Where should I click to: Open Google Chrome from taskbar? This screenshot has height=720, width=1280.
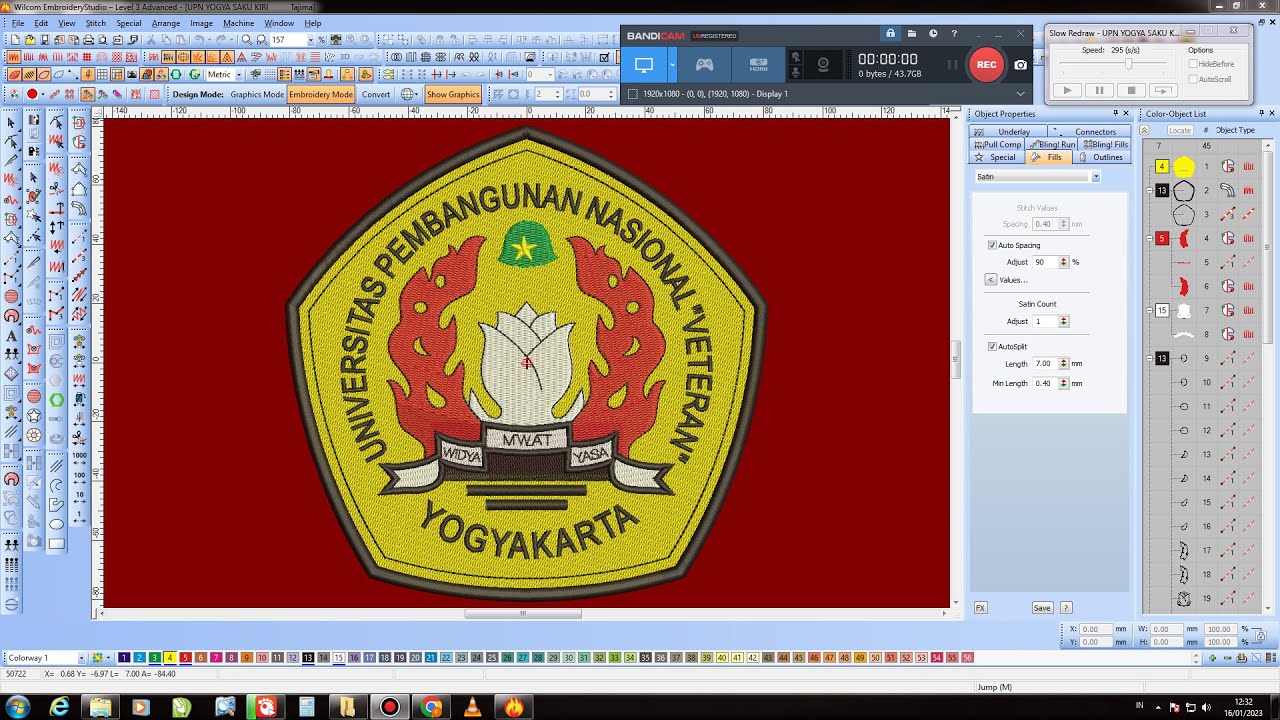pyautogui.click(x=431, y=707)
